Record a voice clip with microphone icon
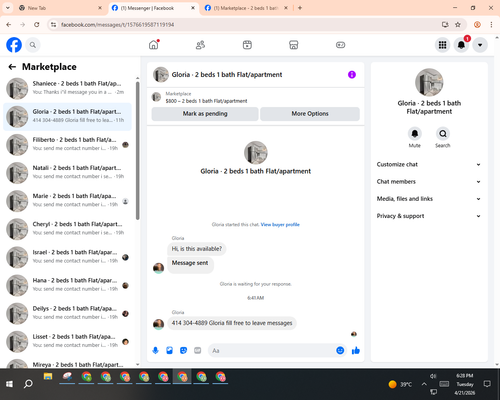The width and height of the screenshot is (500, 400). point(155,350)
